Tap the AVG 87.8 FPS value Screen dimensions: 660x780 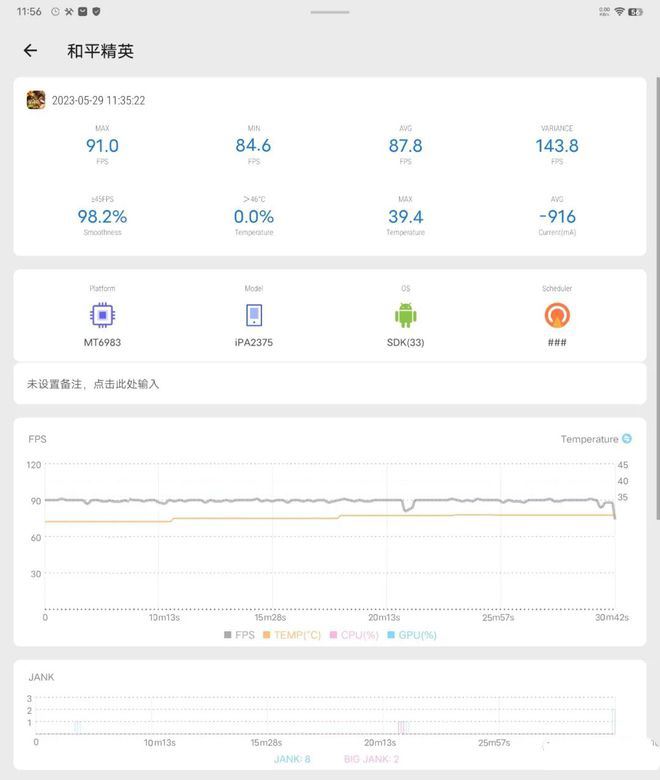405,146
